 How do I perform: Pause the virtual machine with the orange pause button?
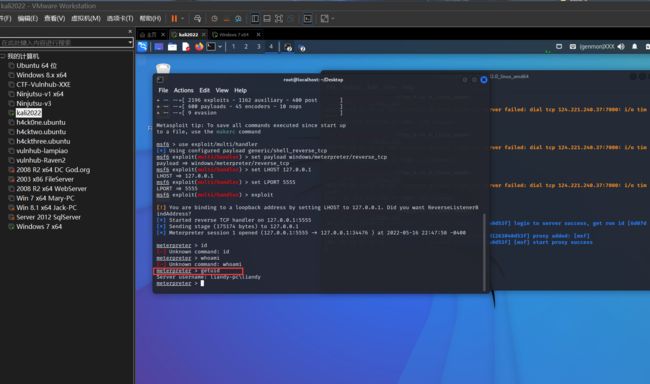coord(174,19)
